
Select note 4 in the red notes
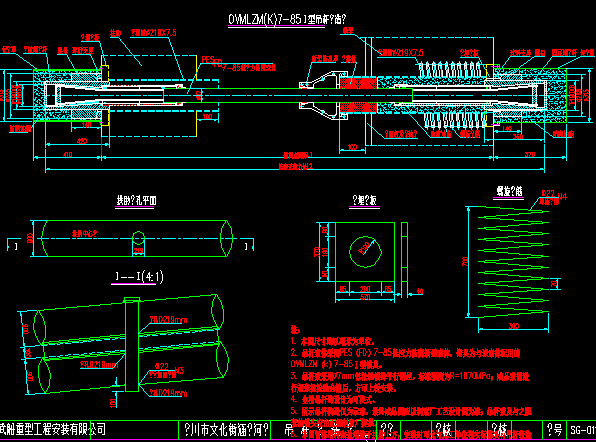tap(333, 399)
